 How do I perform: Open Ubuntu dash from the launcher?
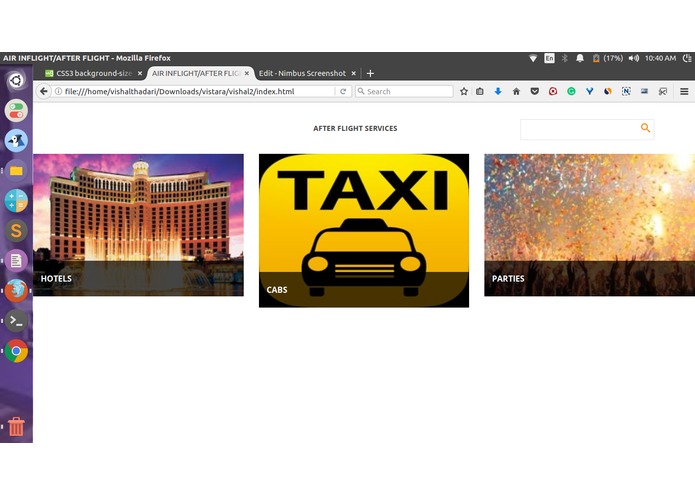tap(16, 80)
